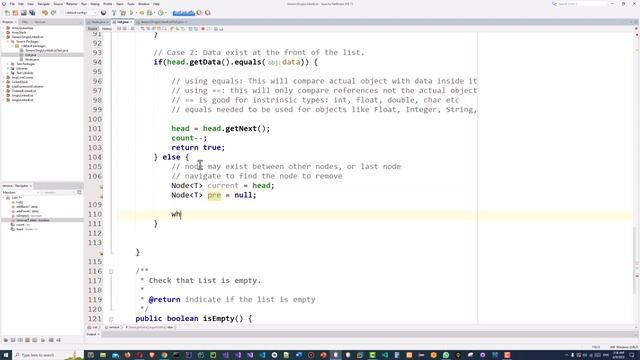640x360 pixels.
Task: Click the 'return true;' code line
Action: (198, 148)
